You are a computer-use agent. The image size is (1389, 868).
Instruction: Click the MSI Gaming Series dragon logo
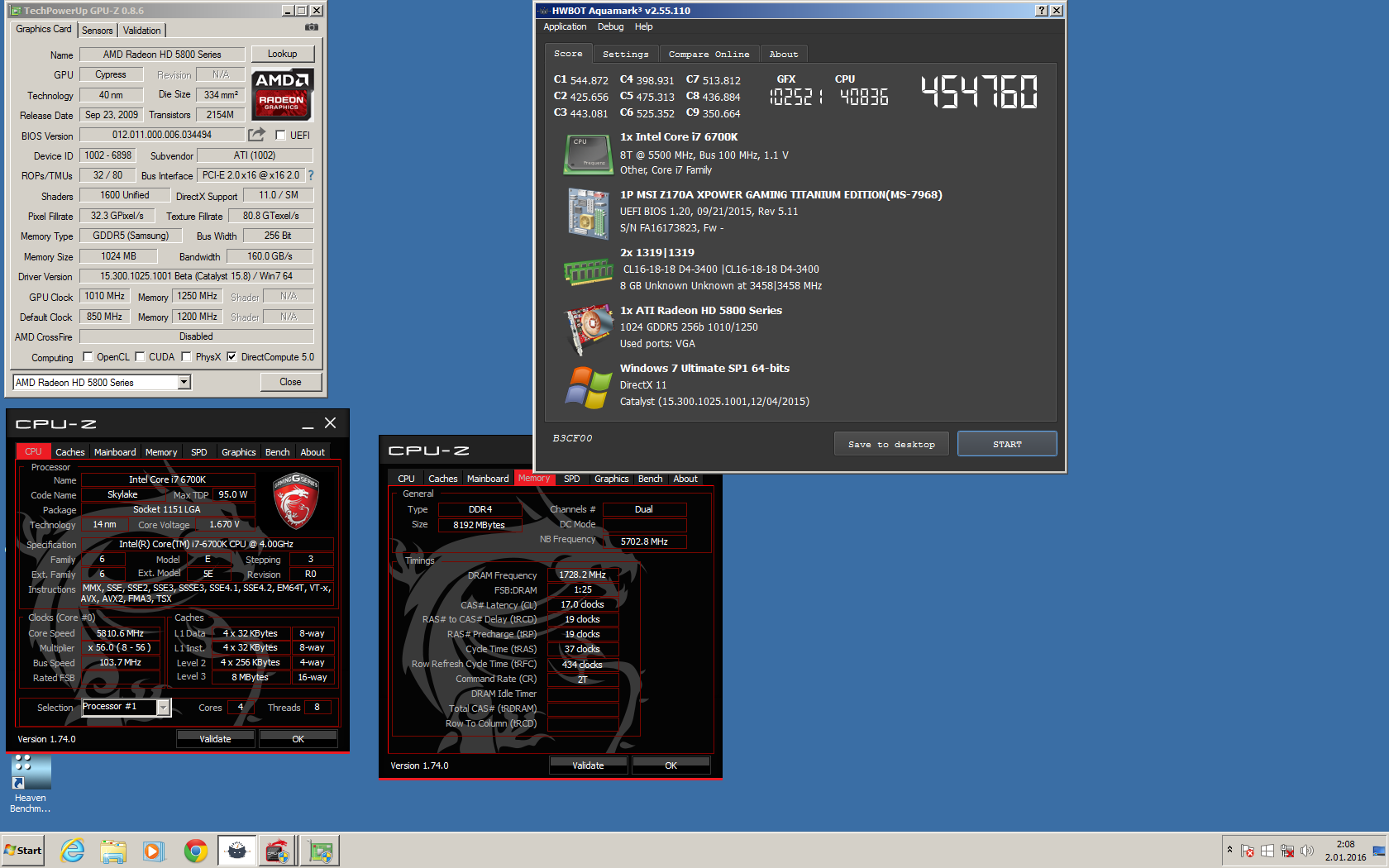tap(295, 501)
